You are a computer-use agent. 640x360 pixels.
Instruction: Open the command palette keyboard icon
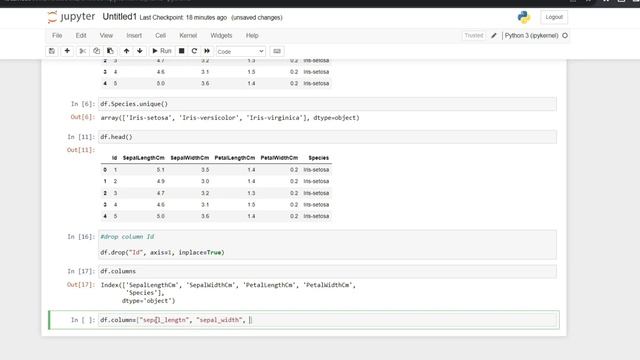click(277, 51)
